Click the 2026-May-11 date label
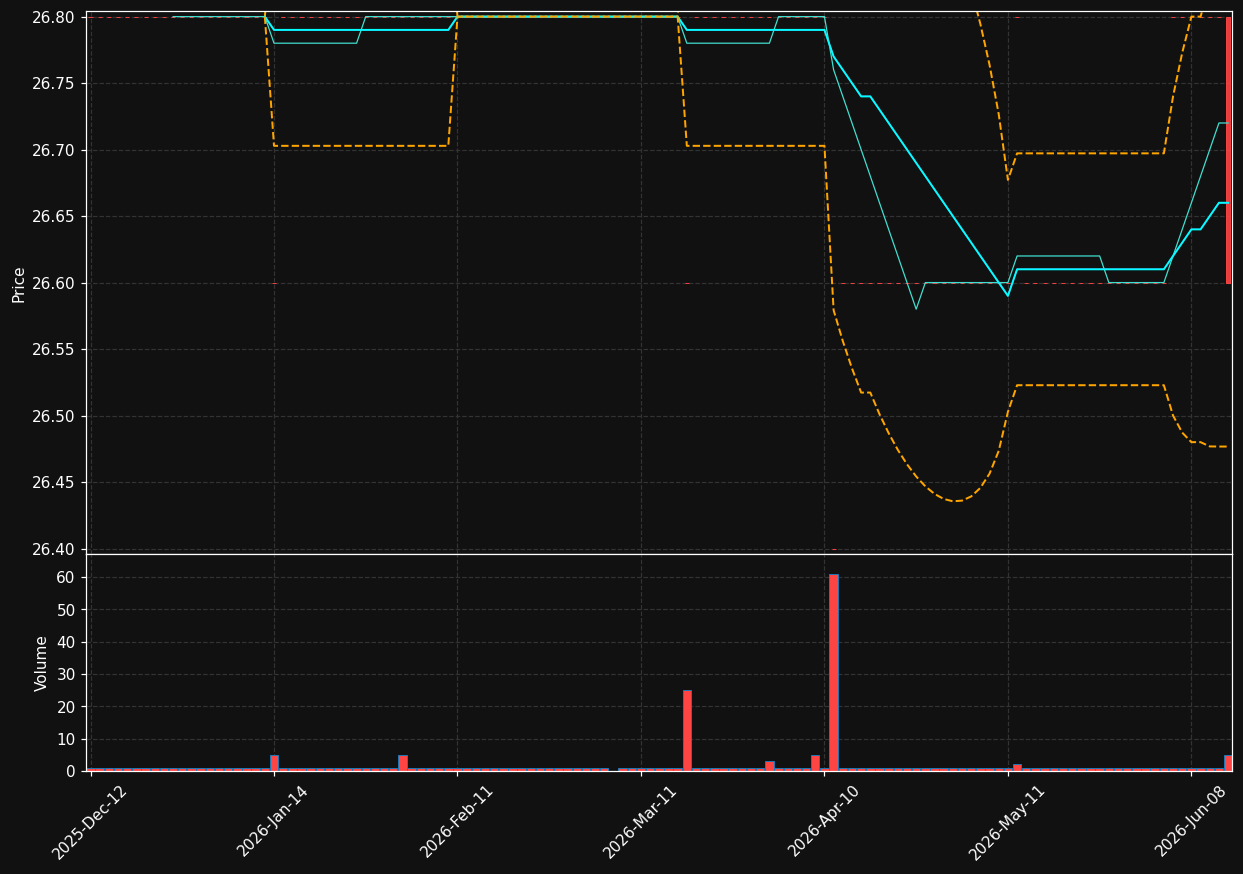1243x874 pixels. coord(1007,821)
